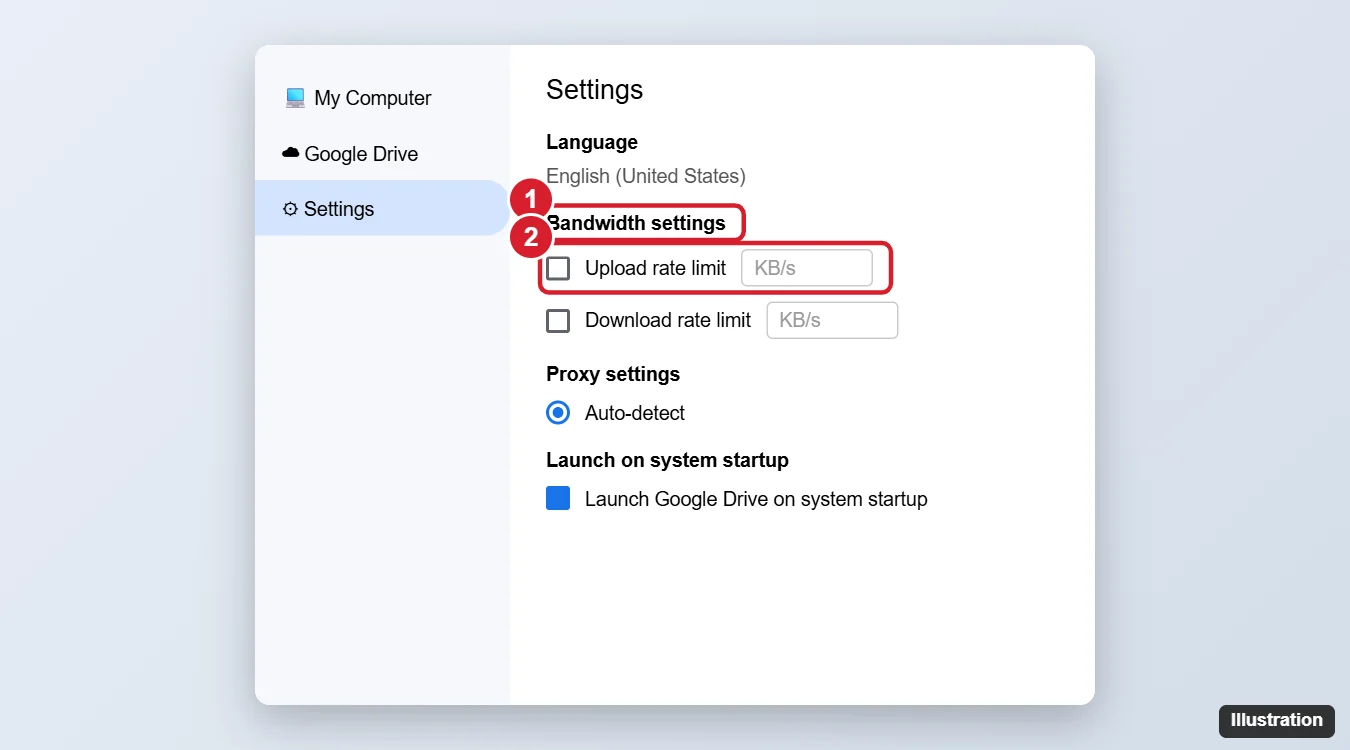
Task: Enable the Upload rate limit checkbox
Action: (x=558, y=268)
